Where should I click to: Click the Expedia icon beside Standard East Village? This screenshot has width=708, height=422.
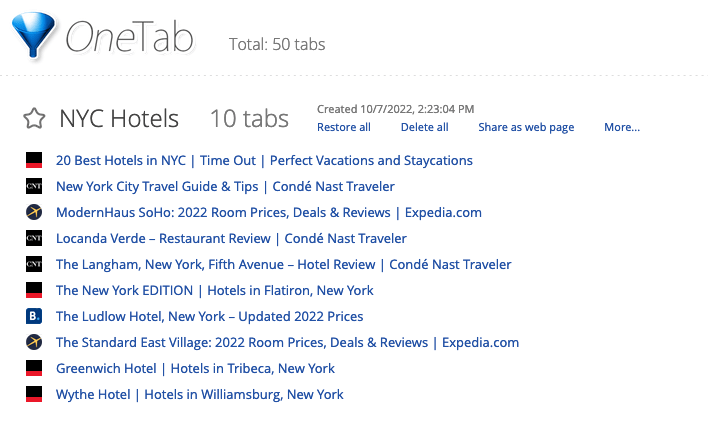[34, 342]
